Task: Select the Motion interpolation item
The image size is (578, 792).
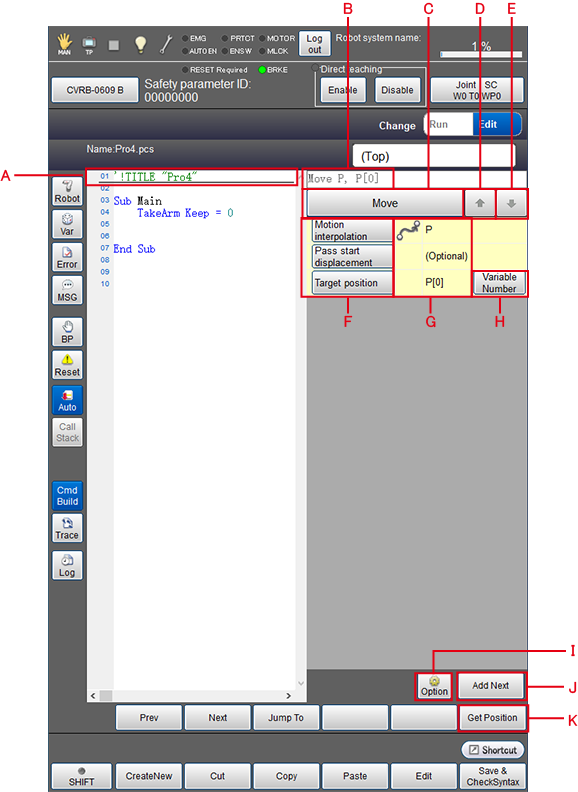Action: pyautogui.click(x=352, y=230)
